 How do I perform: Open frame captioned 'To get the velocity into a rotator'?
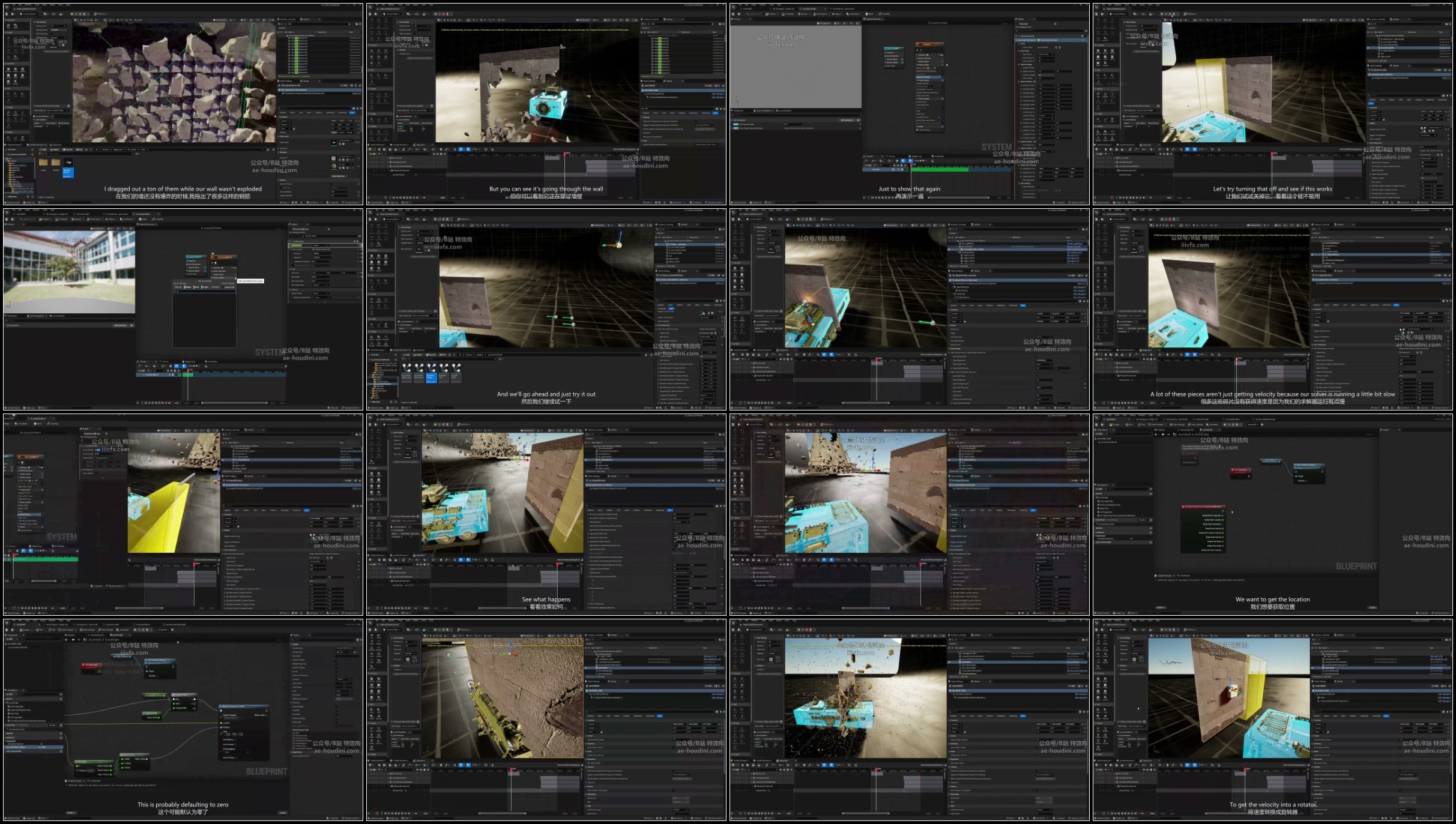[x=1272, y=720]
